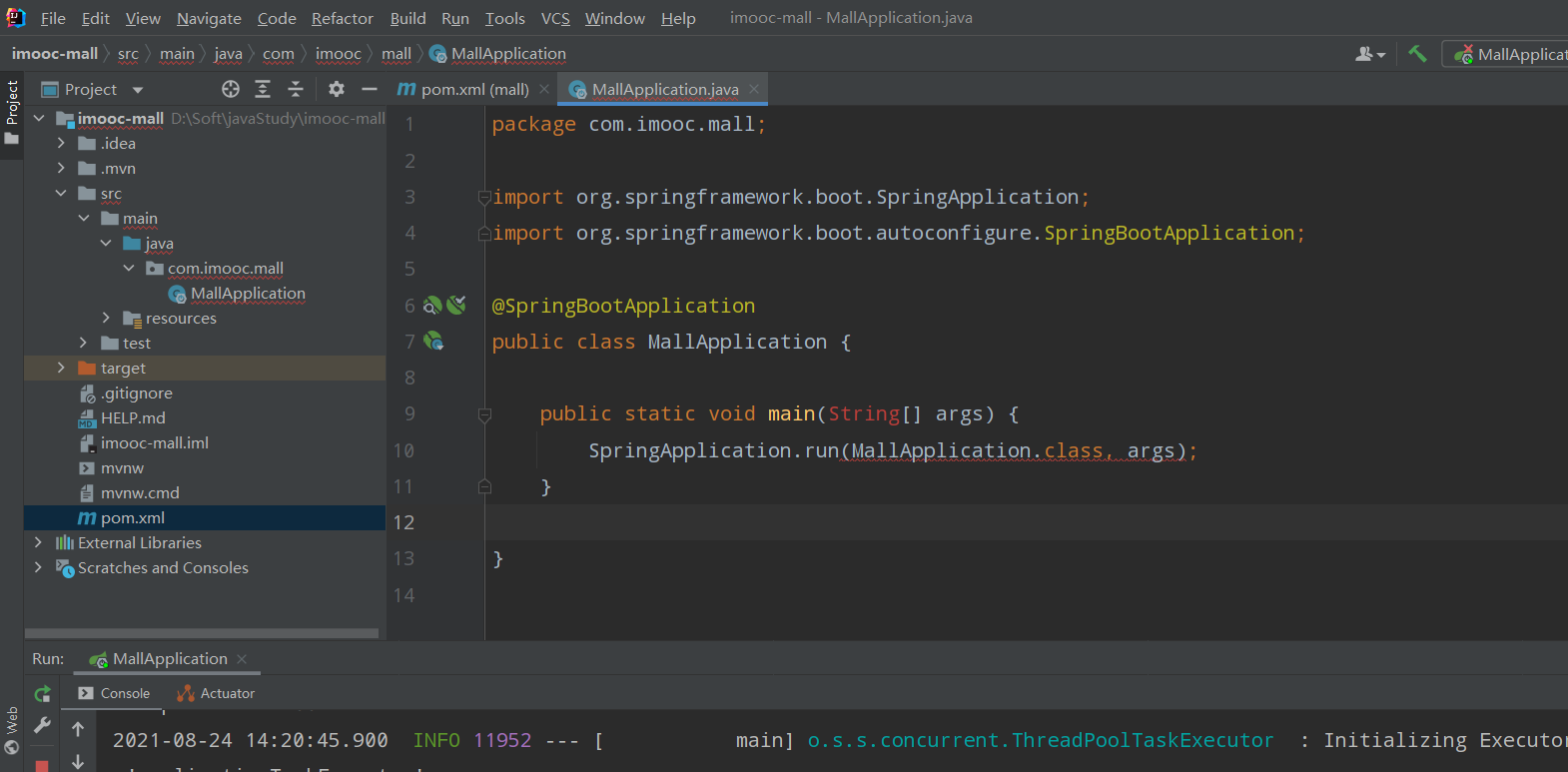Screen dimensions: 1568x772
Task: Place cursor on empty line 12 in editor
Action: (1027, 522)
